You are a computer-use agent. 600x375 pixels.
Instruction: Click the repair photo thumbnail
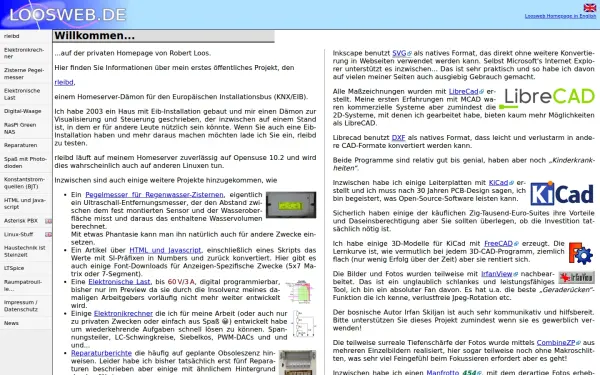click(x=297, y=363)
